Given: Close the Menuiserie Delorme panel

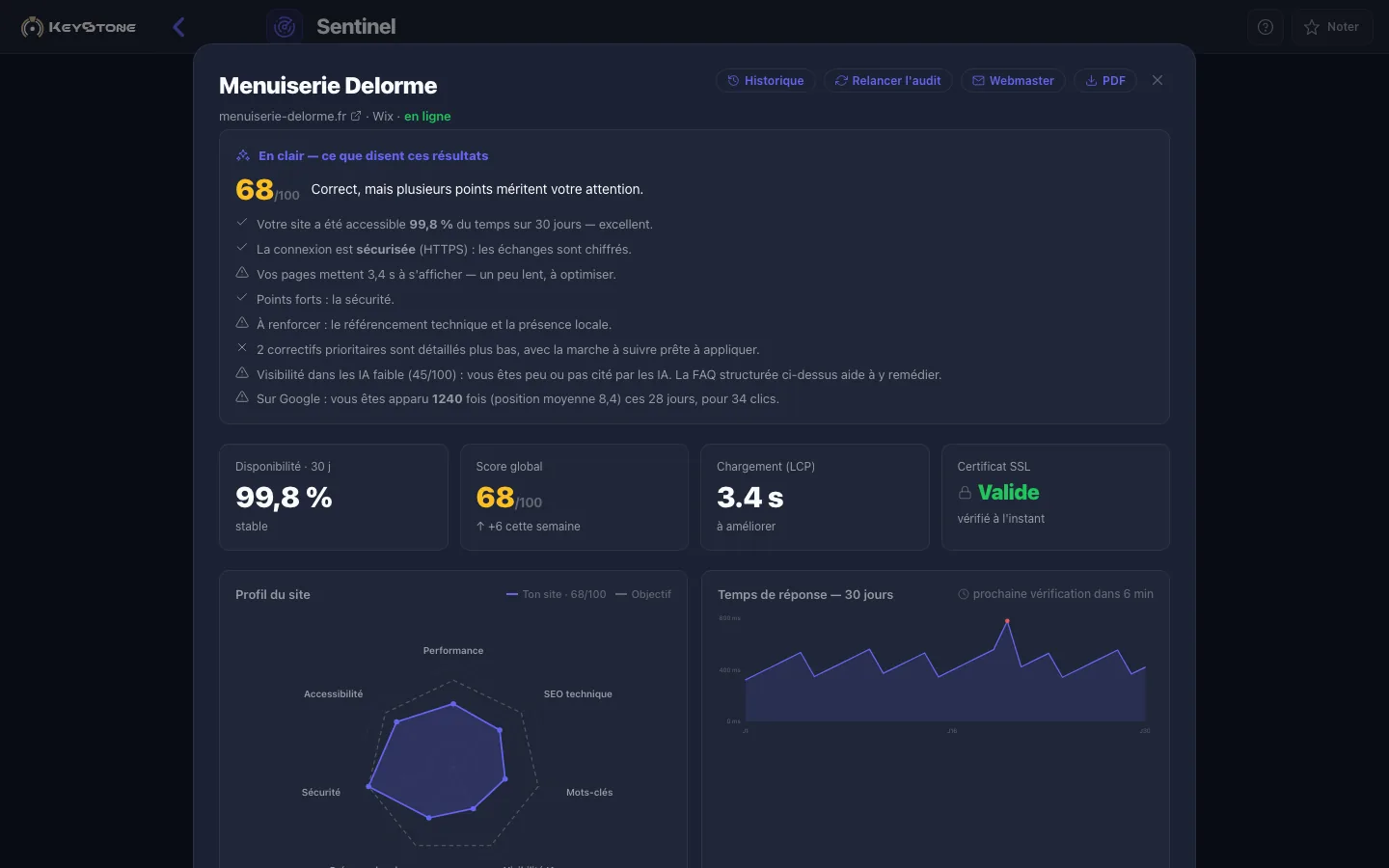Looking at the screenshot, I should 1157,80.
